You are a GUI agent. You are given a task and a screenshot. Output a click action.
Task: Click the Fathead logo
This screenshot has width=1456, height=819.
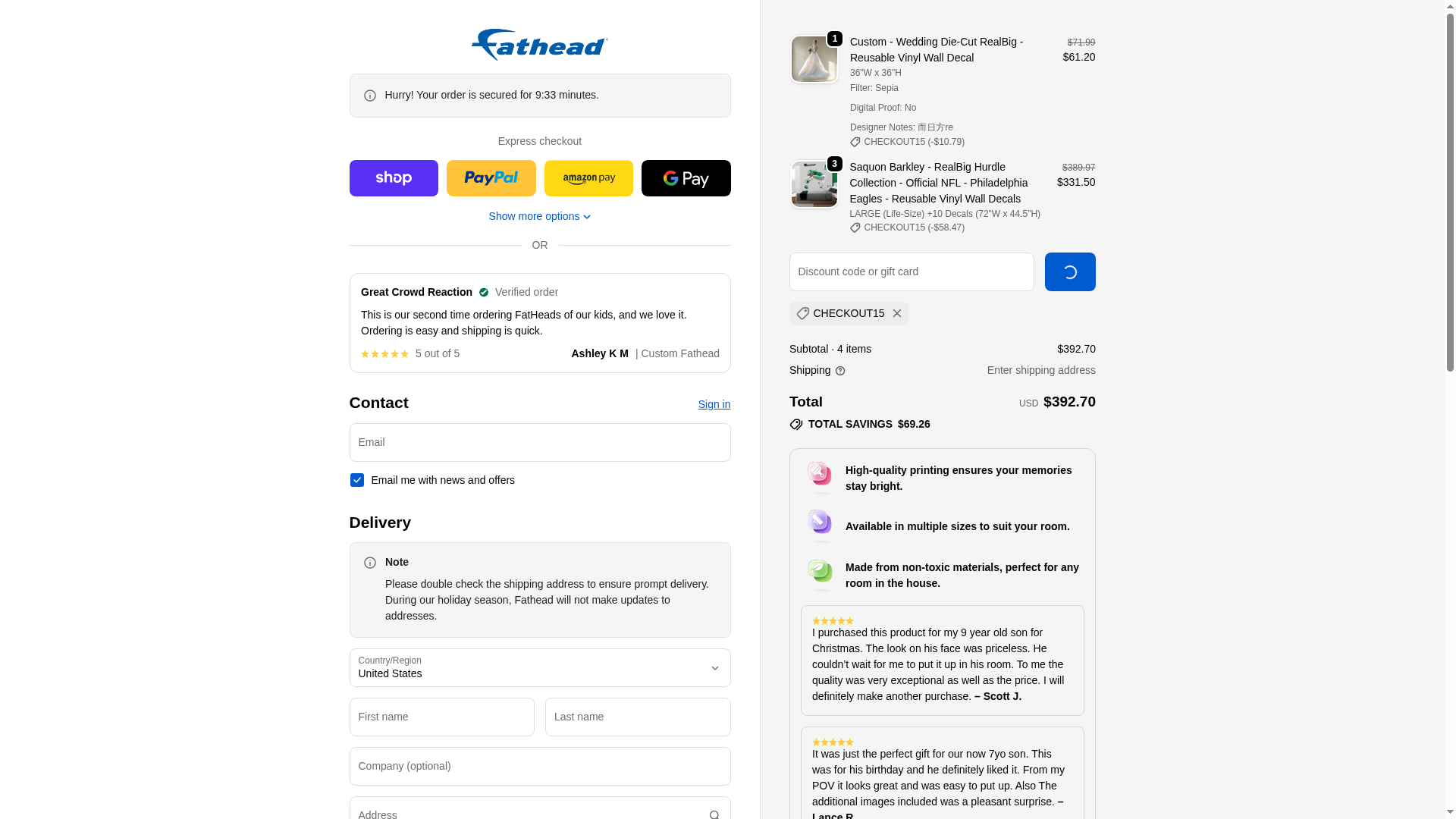(539, 45)
